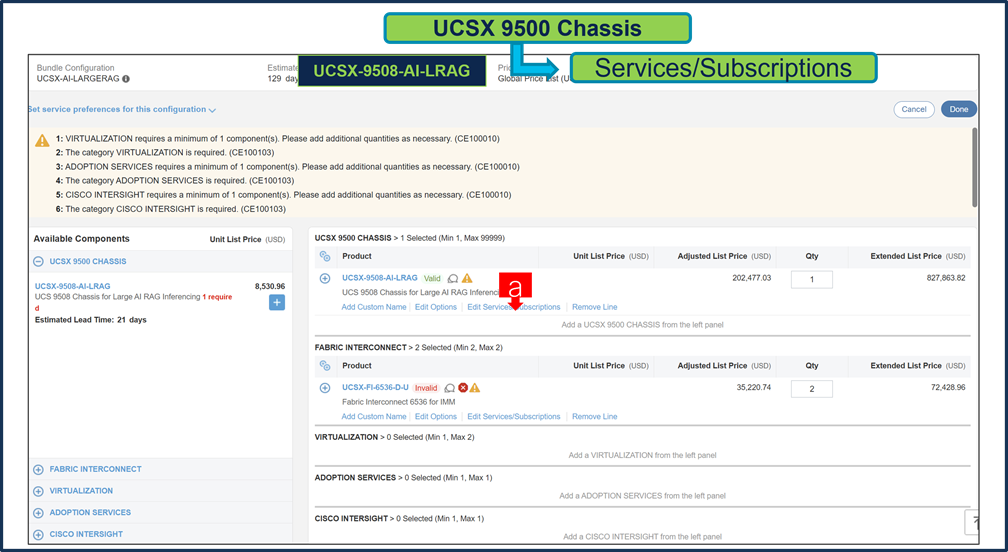Click Edit Services/Subscriptions for the chassis
1008x552 pixels.
click(514, 307)
